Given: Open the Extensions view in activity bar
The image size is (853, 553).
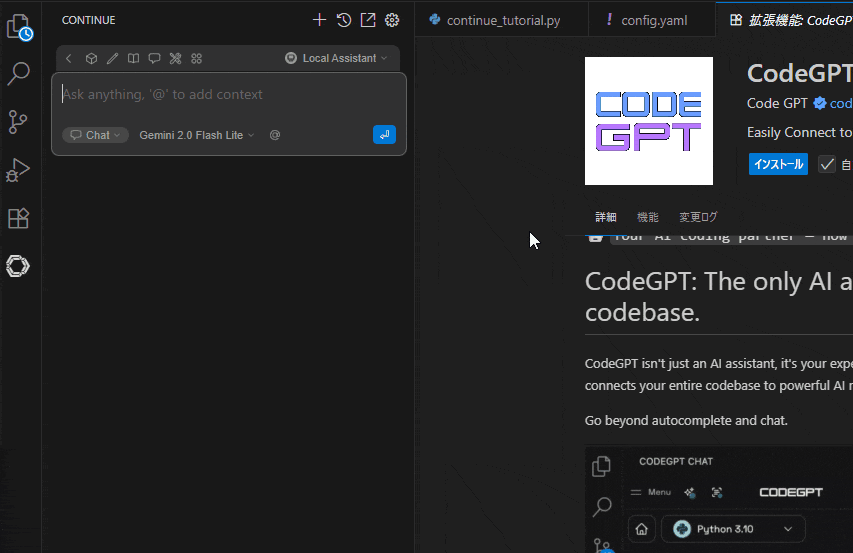Looking at the screenshot, I should (18, 218).
